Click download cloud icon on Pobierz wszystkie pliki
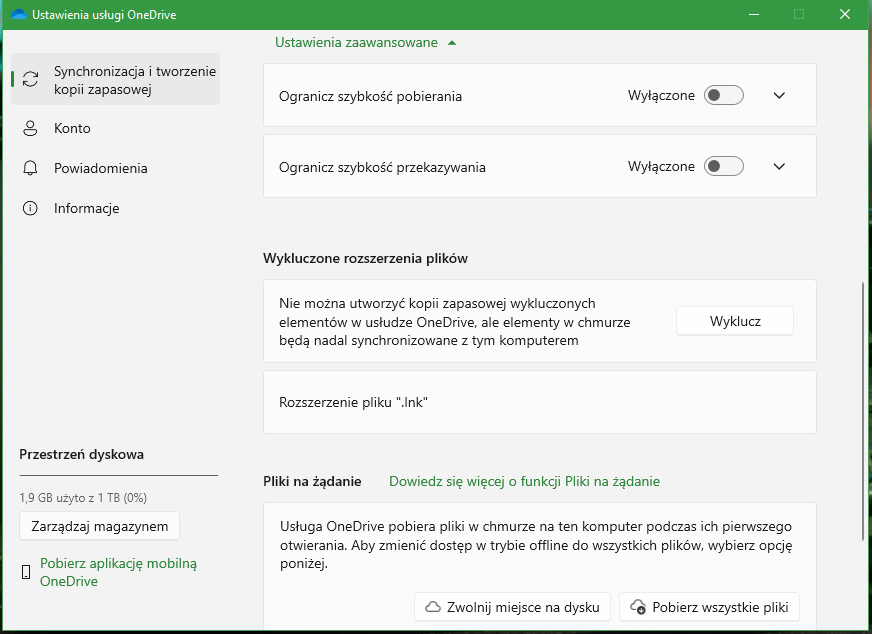This screenshot has height=634, width=872. pos(638,607)
